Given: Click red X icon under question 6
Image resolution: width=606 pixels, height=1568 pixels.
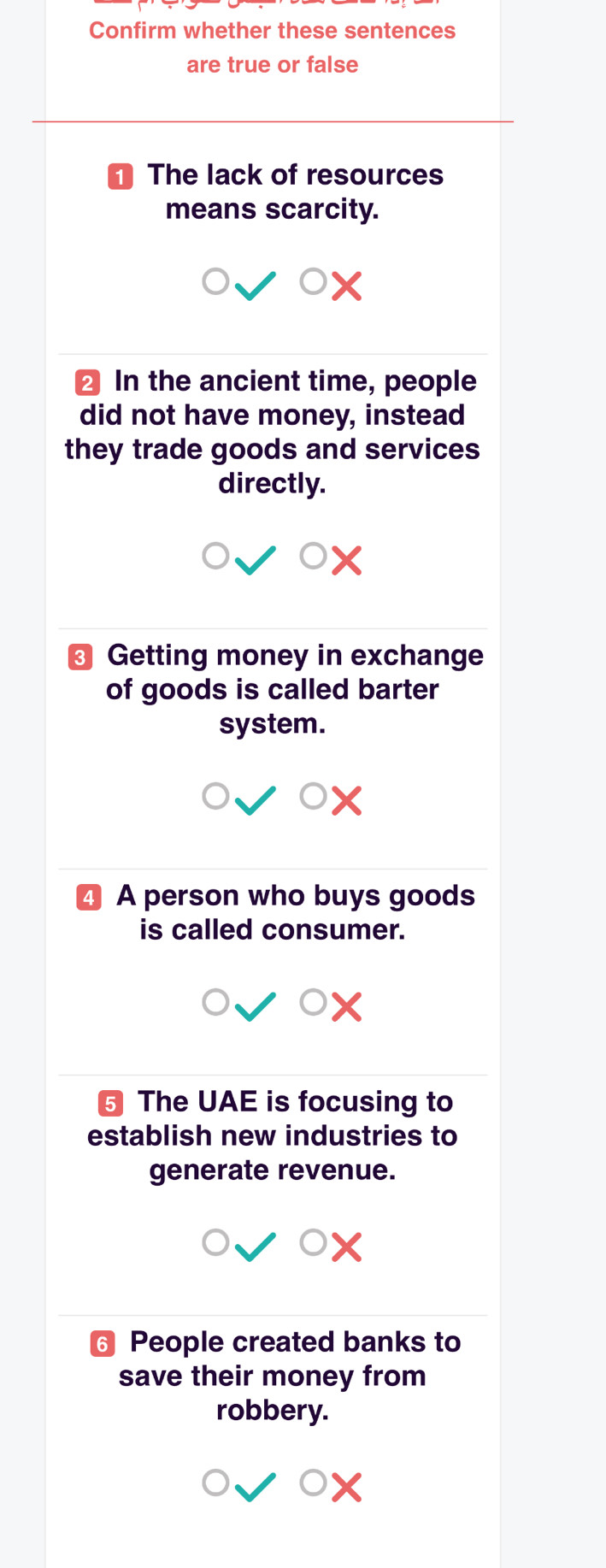Looking at the screenshot, I should coord(346,1488).
